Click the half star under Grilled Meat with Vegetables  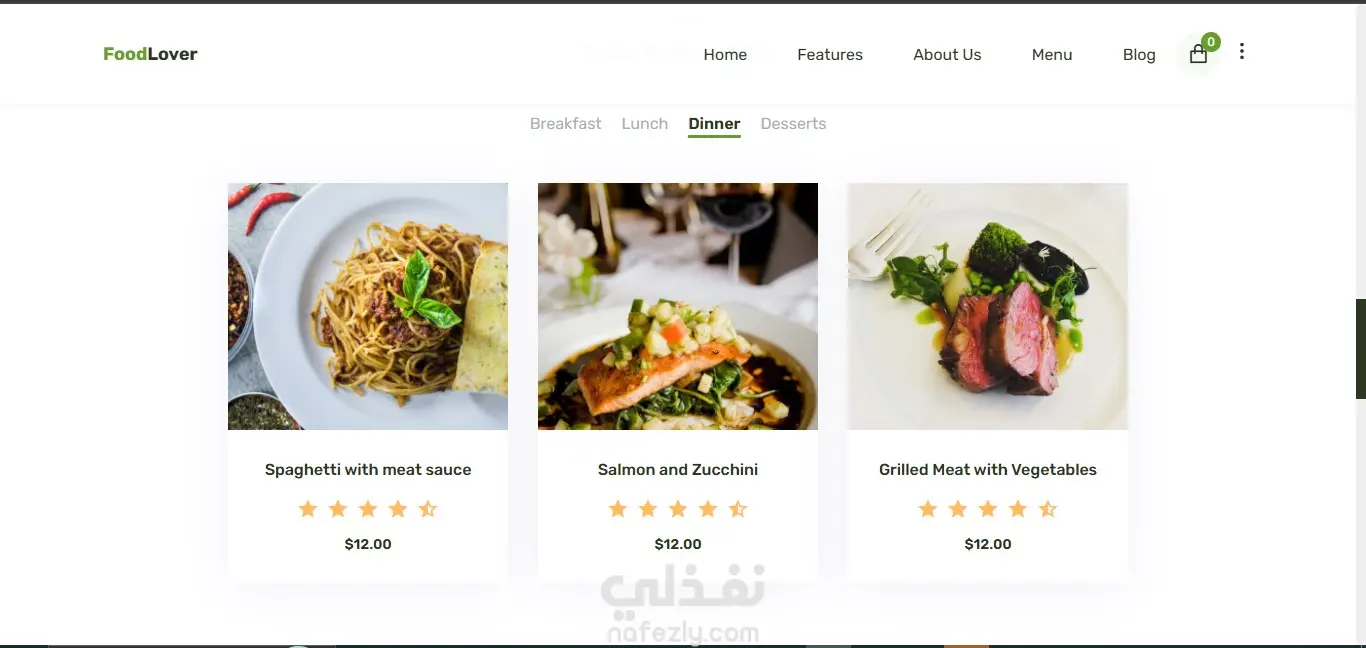tap(1048, 509)
